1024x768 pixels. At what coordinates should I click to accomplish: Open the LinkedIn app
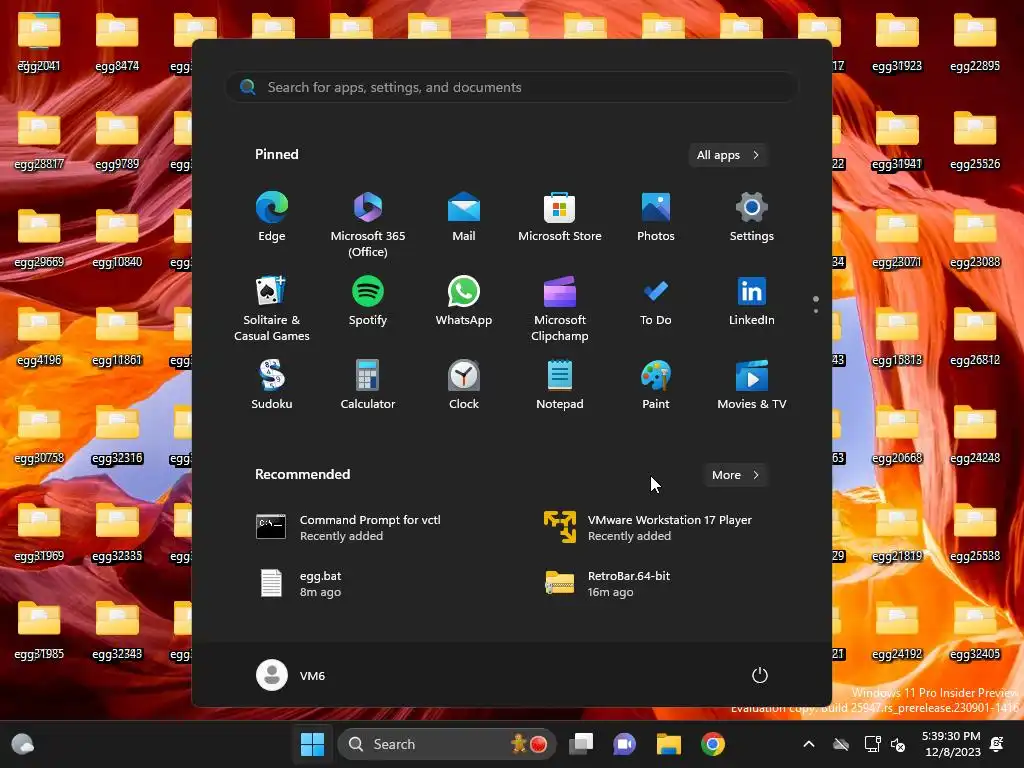752,301
